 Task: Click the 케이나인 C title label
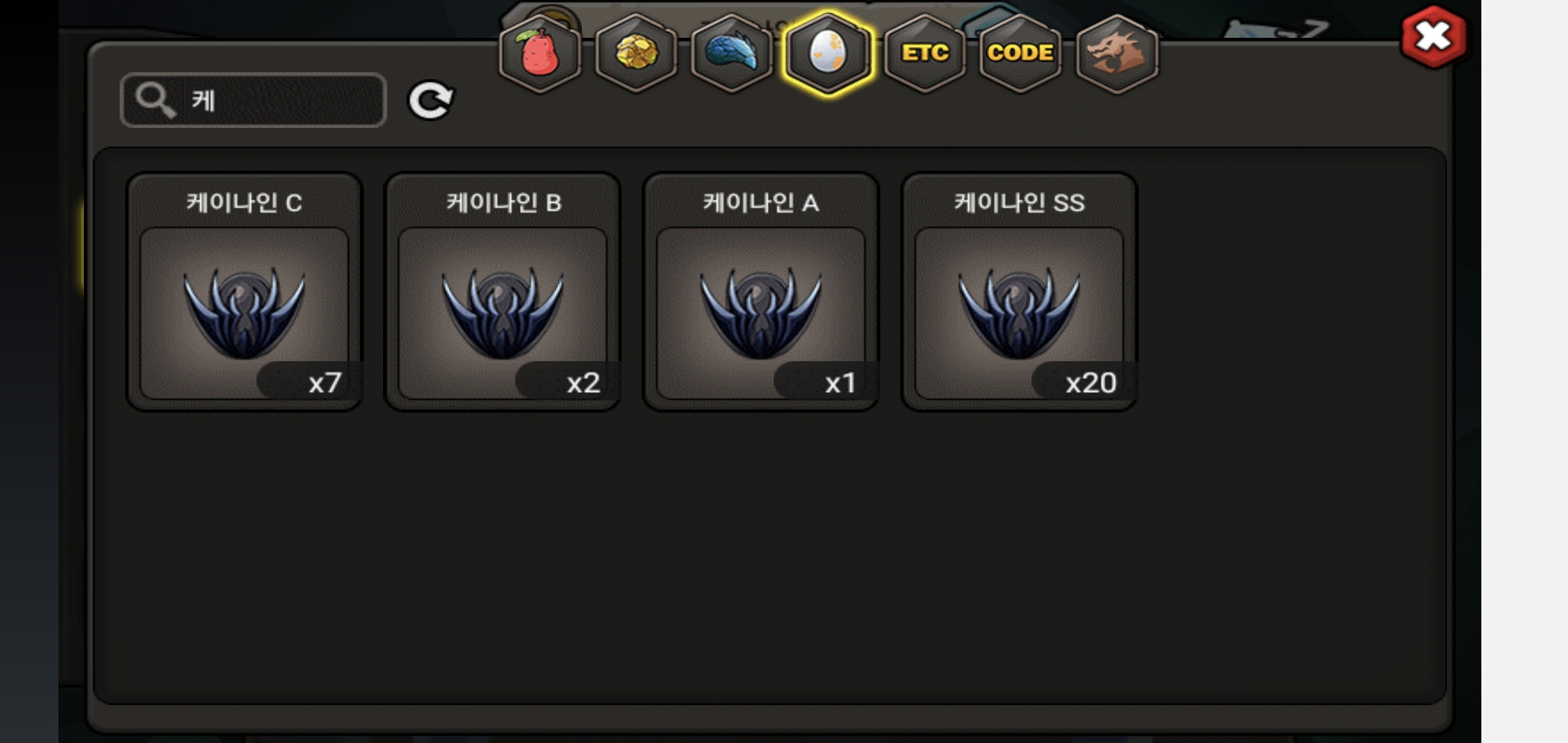(244, 203)
